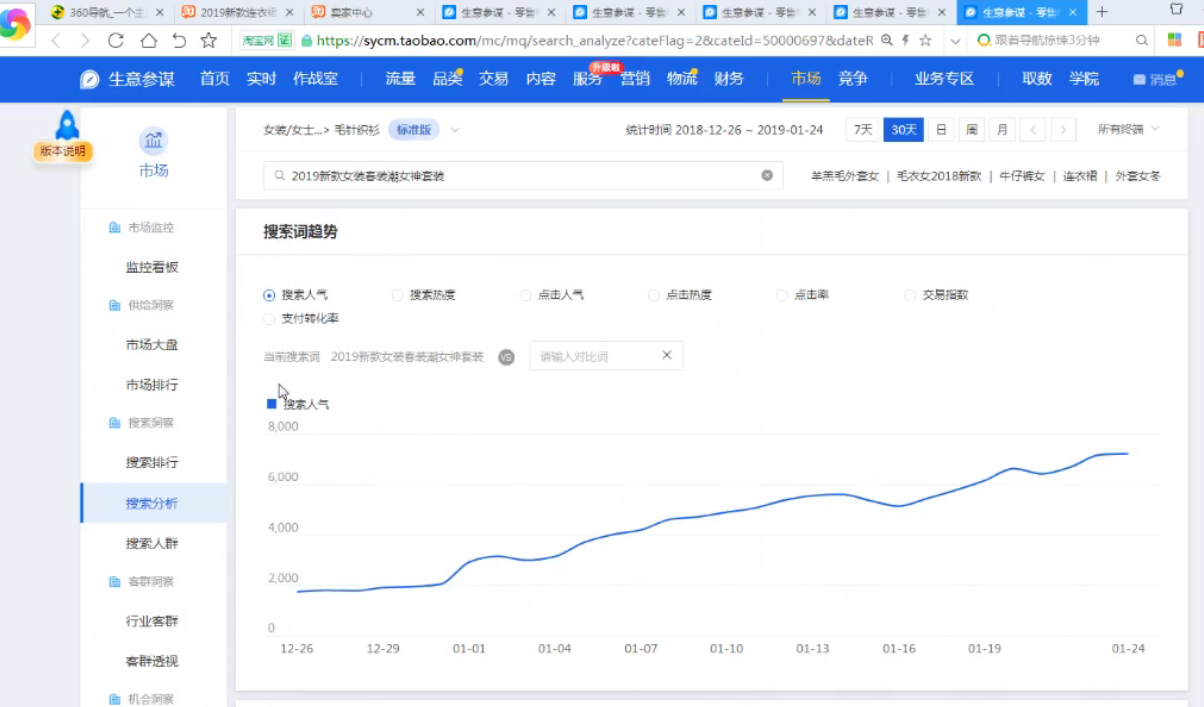
Task: Select the 支付转化率 radio option
Action: pos(269,319)
